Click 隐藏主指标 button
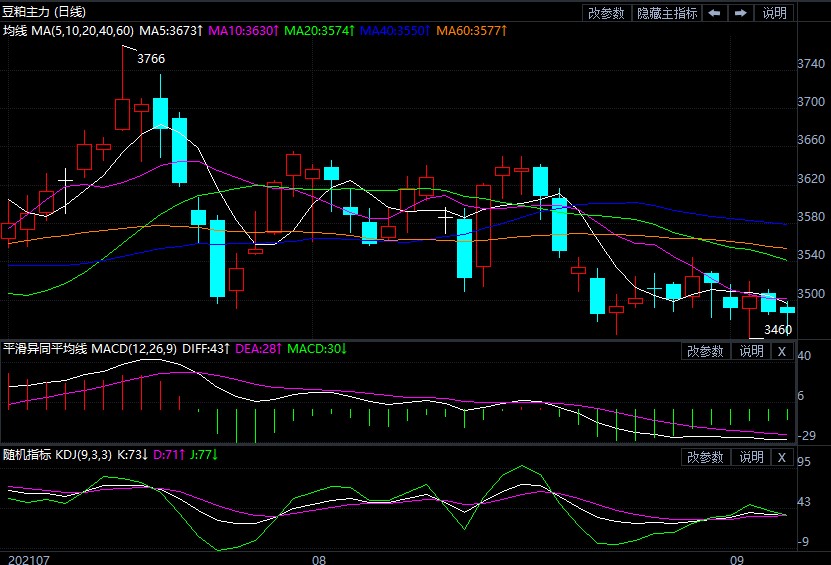The height and width of the screenshot is (565, 831). 667,13
